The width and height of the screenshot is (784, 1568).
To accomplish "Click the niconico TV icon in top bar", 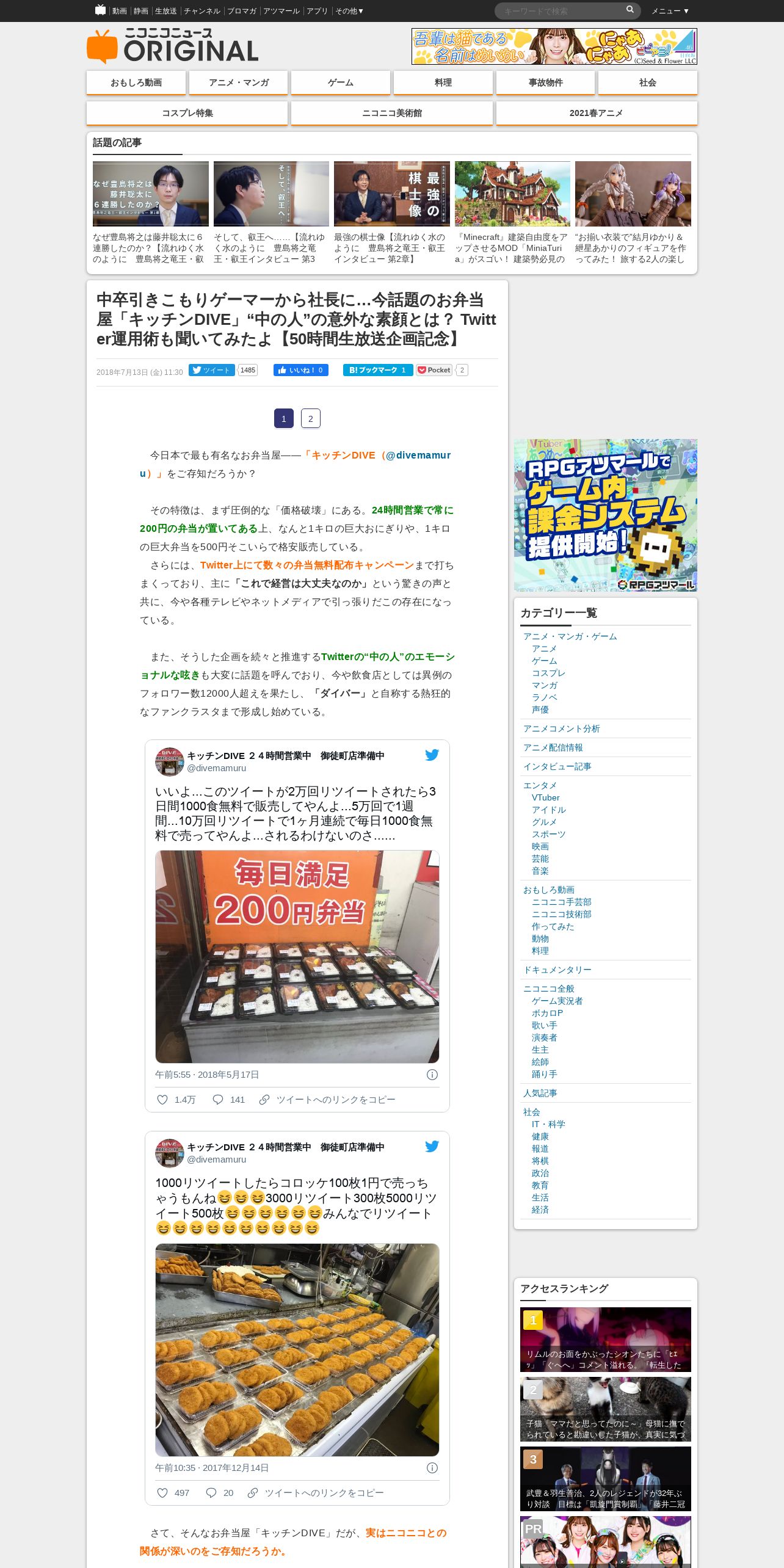I will point(101,10).
